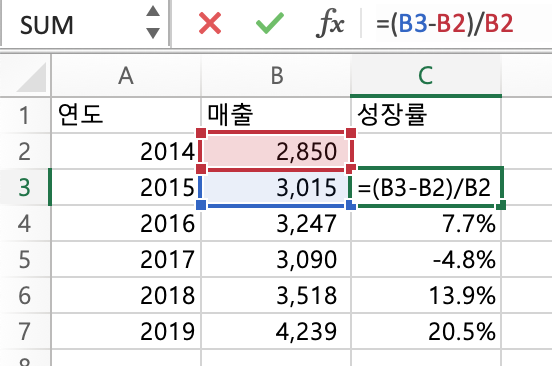The width and height of the screenshot is (552, 366).
Task: Cancel the formula entry with the red X
Action: pyautogui.click(x=210, y=23)
